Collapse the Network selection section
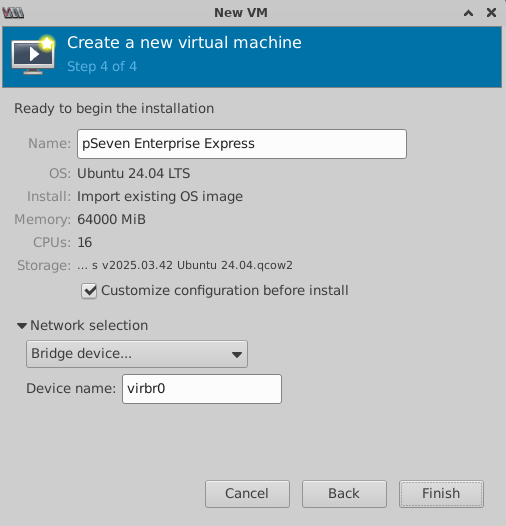The width and height of the screenshot is (506, 526). [x=22, y=326]
